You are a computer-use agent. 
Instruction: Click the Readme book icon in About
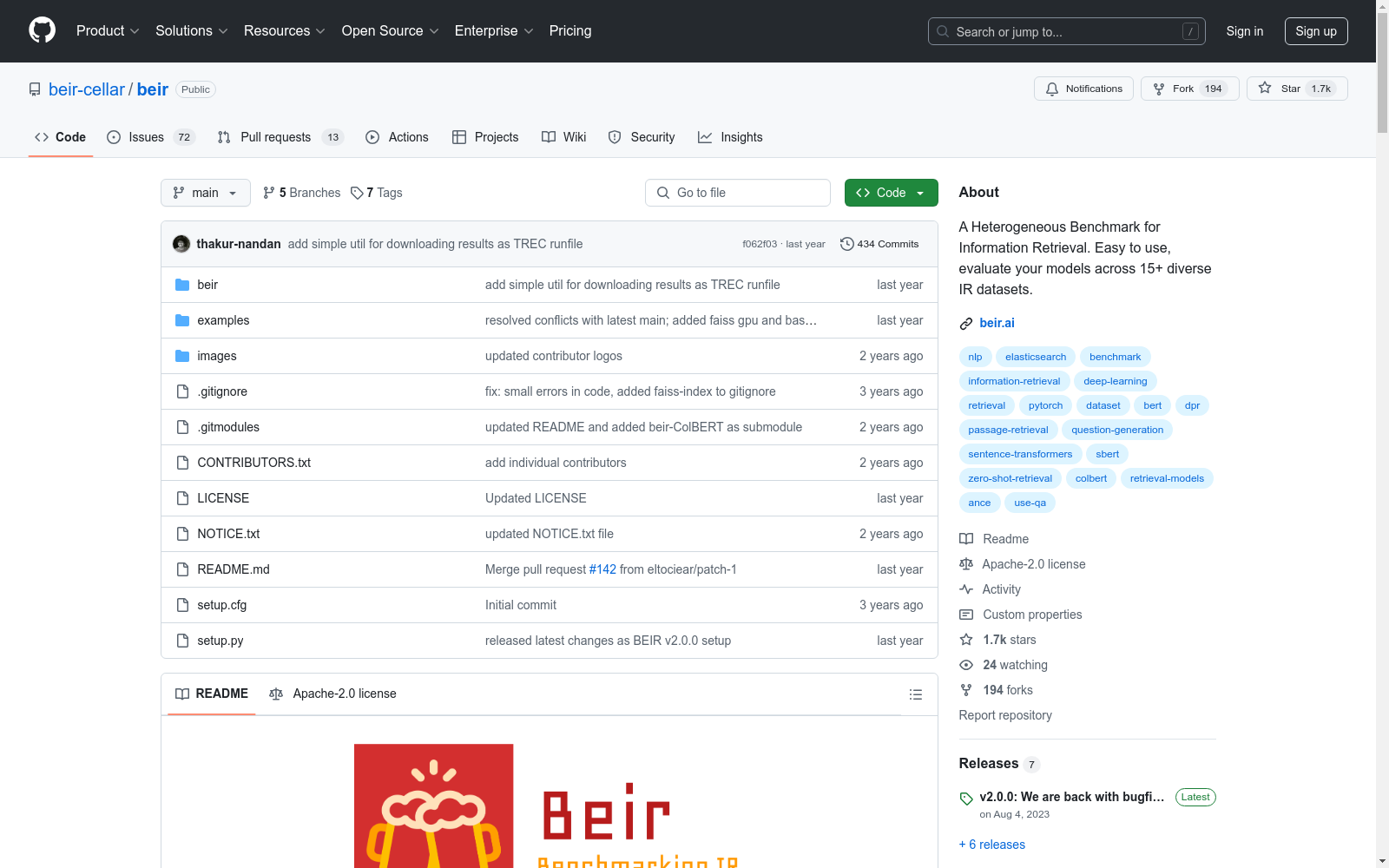click(966, 539)
